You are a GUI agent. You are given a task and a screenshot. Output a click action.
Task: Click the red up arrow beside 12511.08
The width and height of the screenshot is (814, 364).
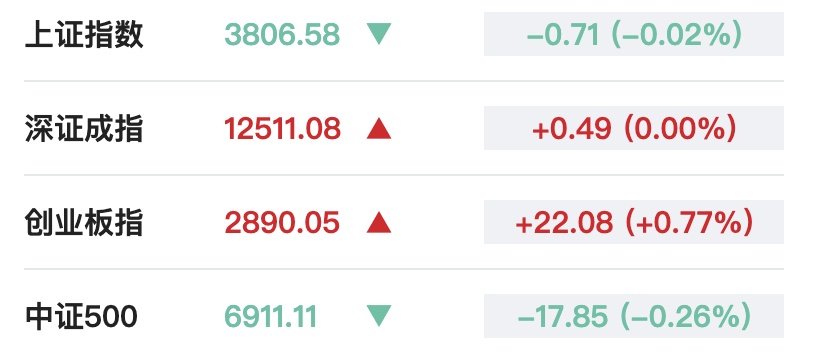tap(379, 128)
